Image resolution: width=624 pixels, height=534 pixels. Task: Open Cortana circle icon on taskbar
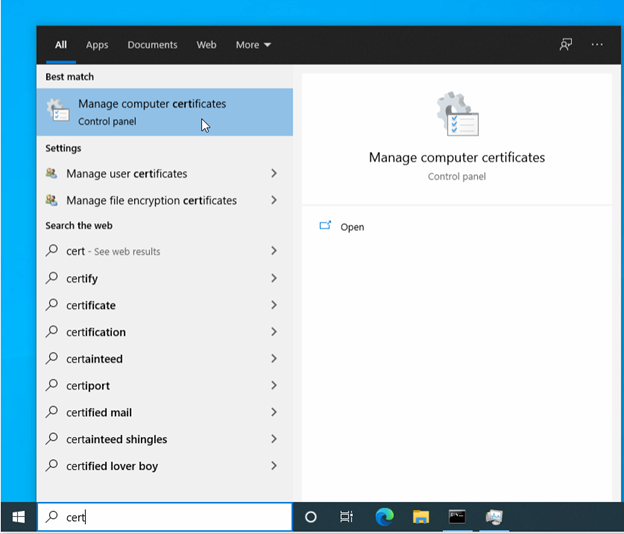pyautogui.click(x=311, y=517)
